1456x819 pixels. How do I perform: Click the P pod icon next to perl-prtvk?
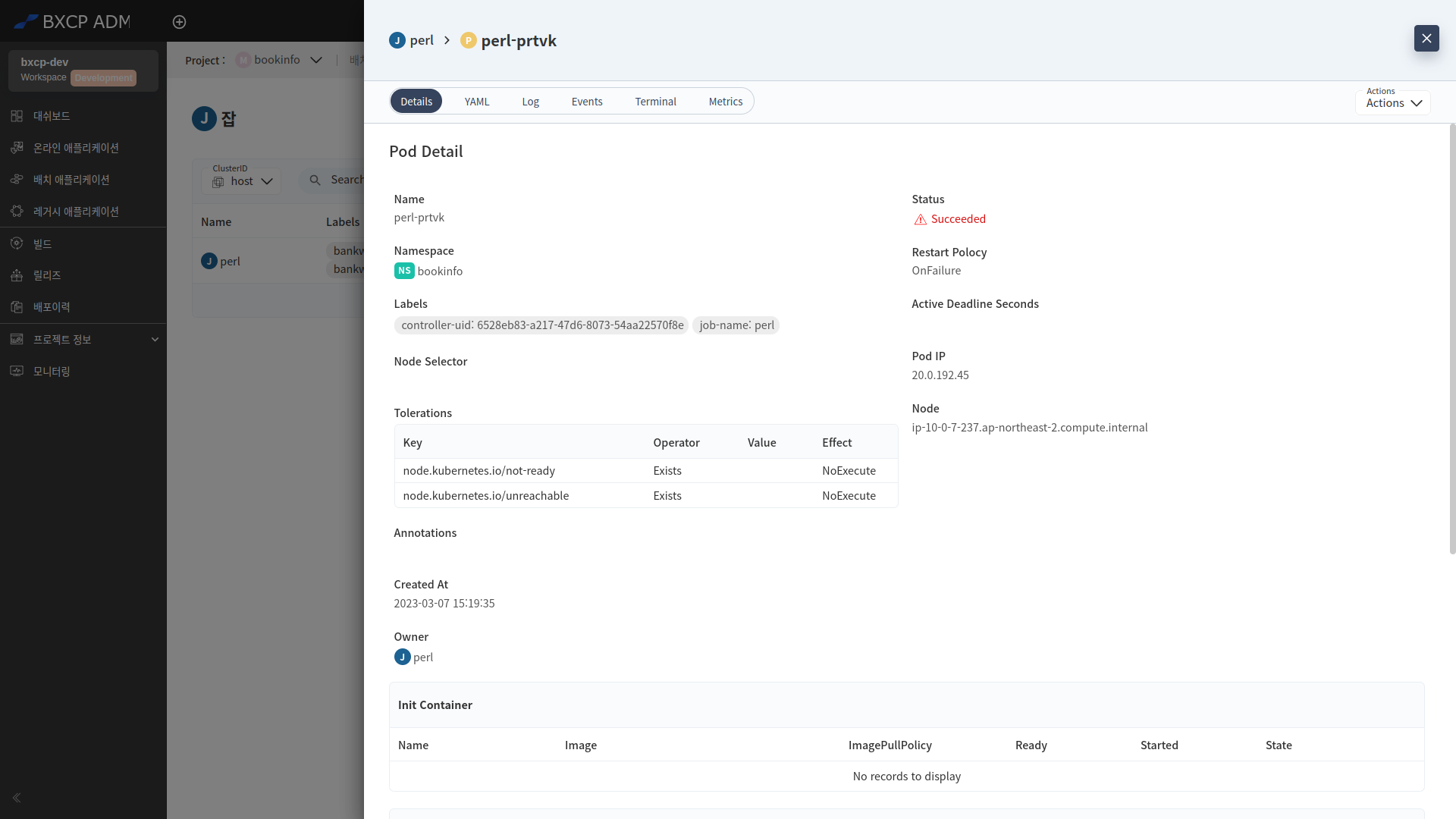[x=469, y=40]
